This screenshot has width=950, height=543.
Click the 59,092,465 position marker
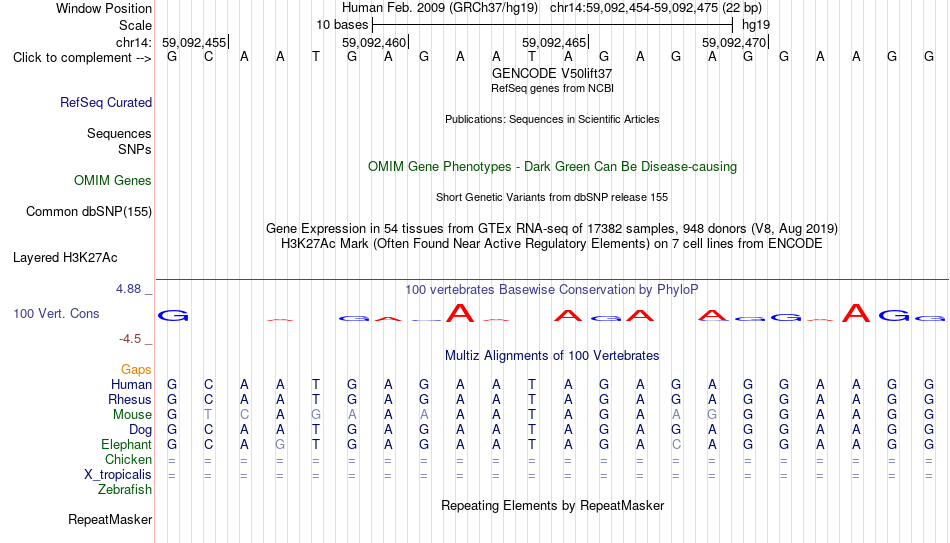click(x=554, y=42)
